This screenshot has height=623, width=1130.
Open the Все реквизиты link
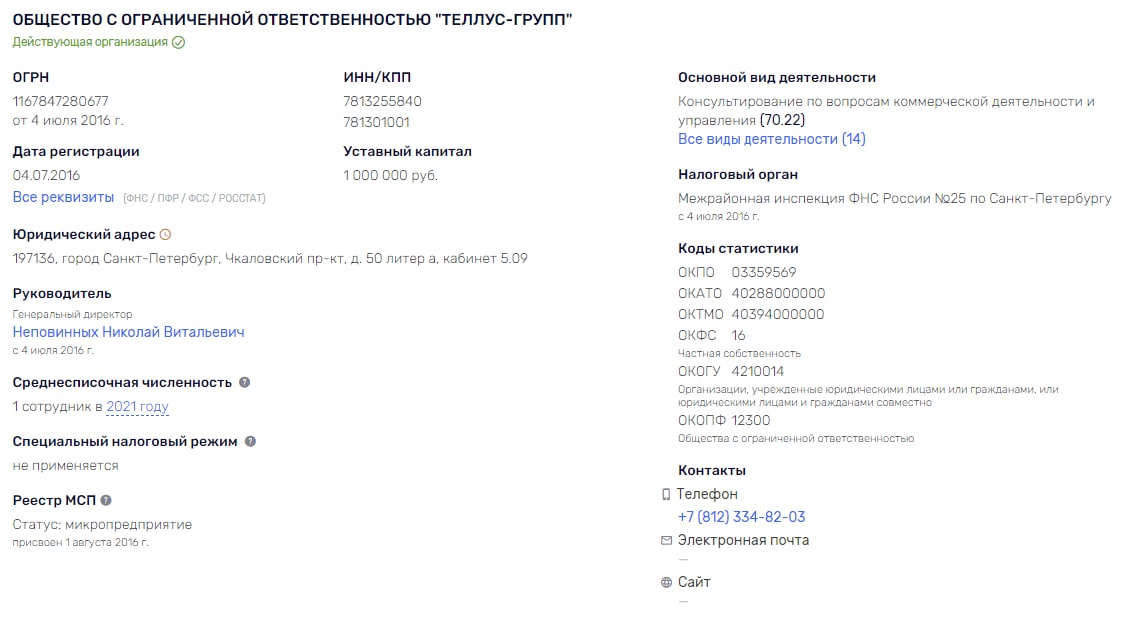pos(63,197)
